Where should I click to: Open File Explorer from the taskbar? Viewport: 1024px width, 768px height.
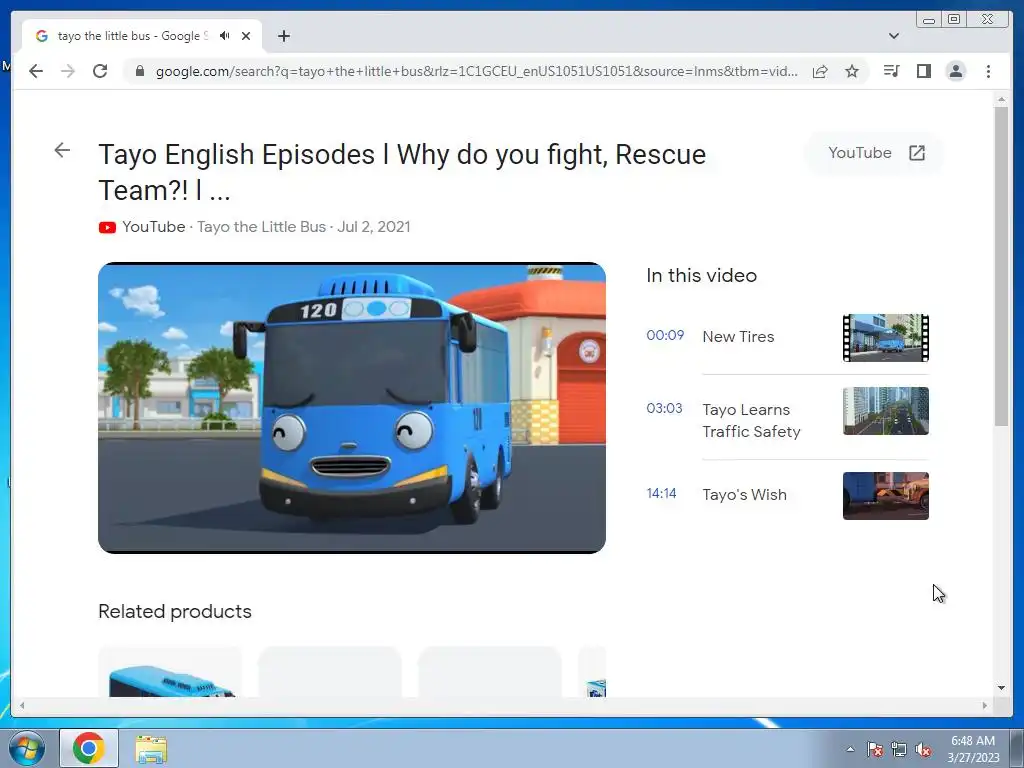click(151, 749)
